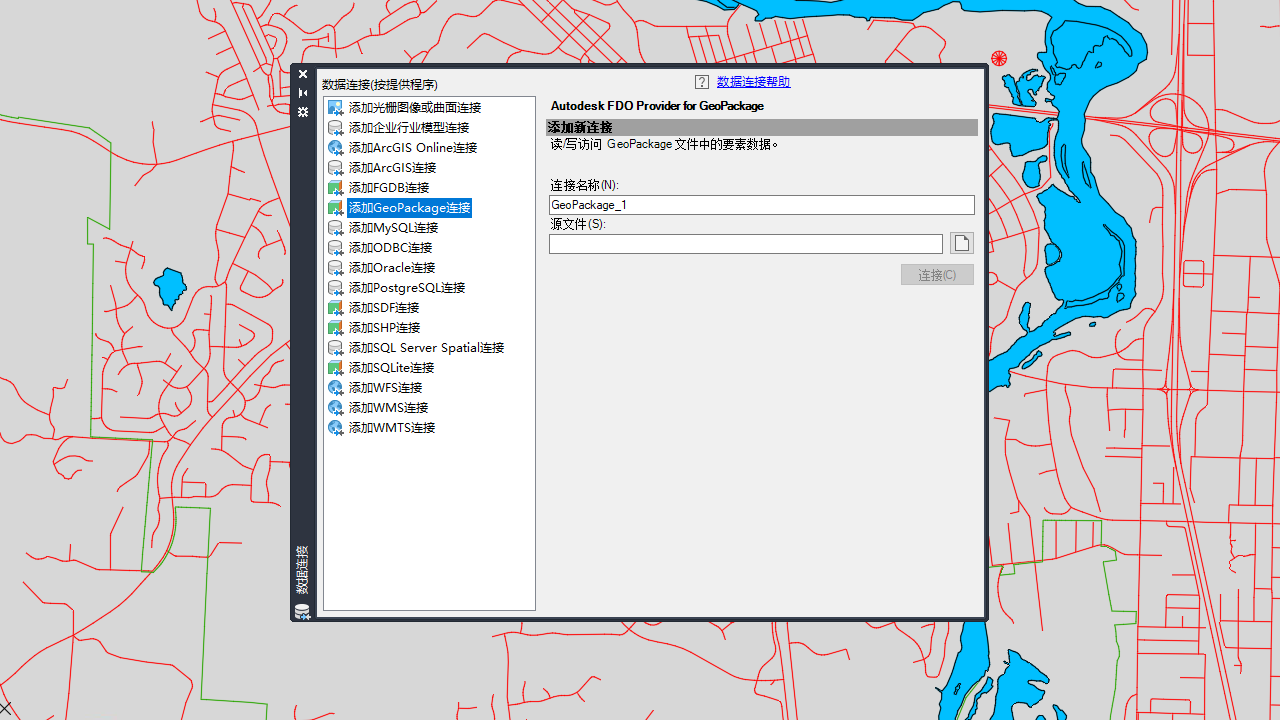
Task: Select 添加WMS连接 in the provider list
Action: click(x=388, y=408)
